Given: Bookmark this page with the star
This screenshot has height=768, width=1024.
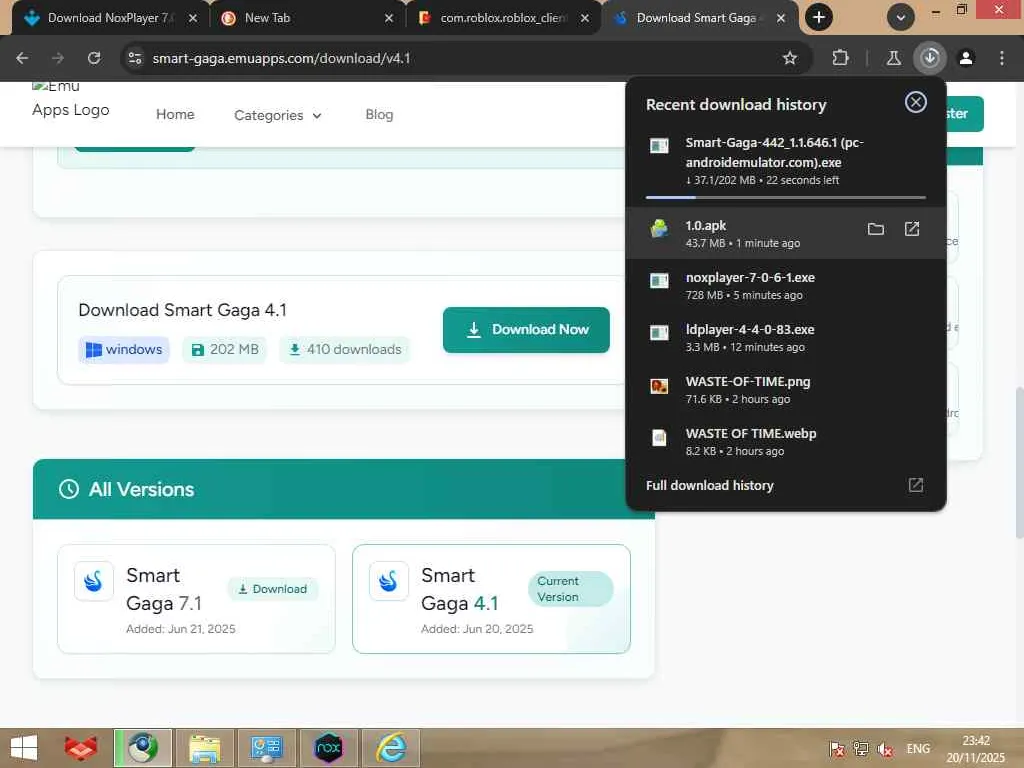Looking at the screenshot, I should point(790,58).
